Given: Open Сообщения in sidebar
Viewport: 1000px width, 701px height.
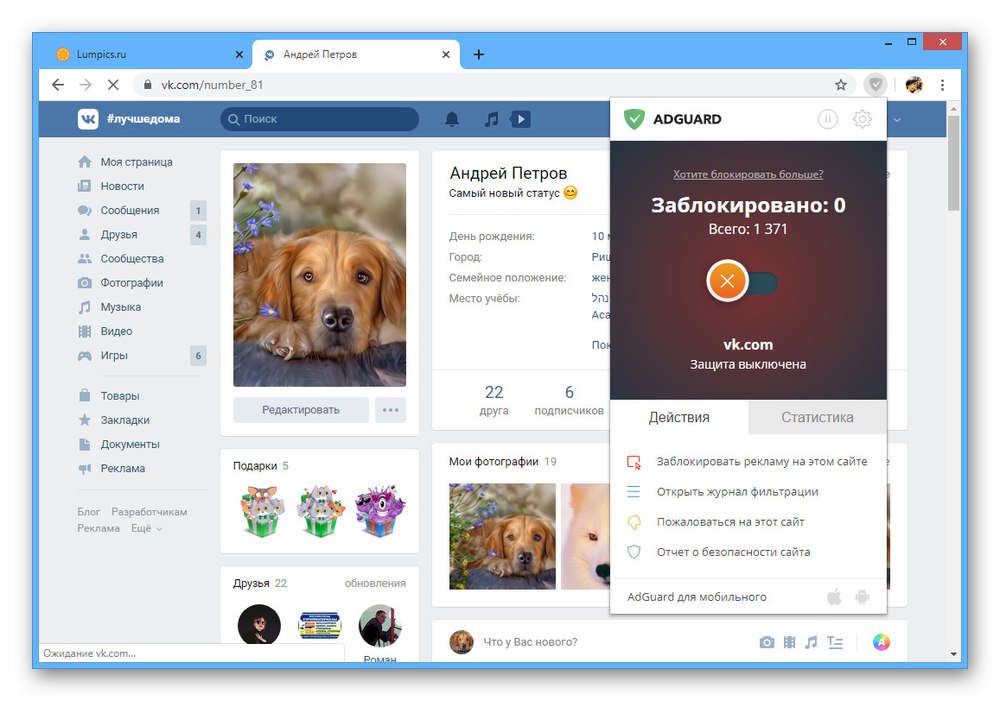Looking at the screenshot, I should (x=140, y=210).
